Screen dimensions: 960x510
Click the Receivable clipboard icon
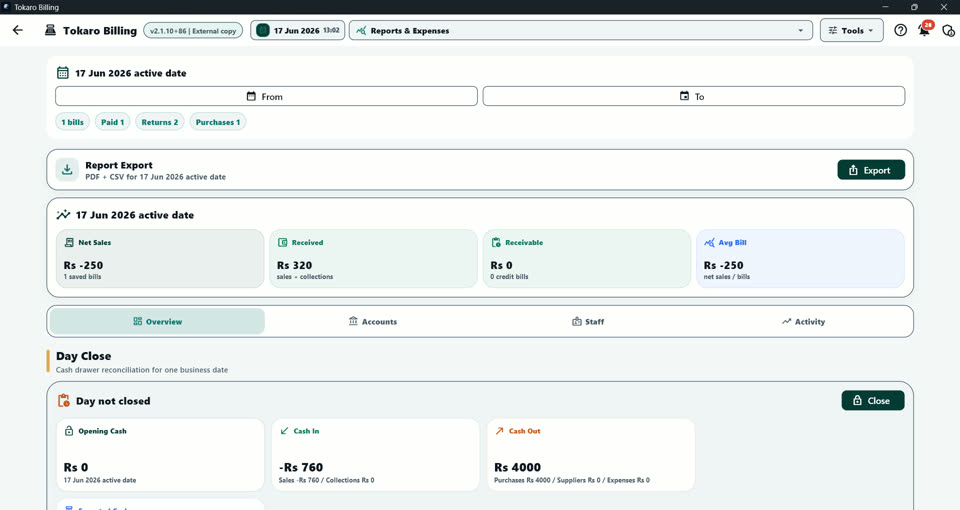point(497,242)
